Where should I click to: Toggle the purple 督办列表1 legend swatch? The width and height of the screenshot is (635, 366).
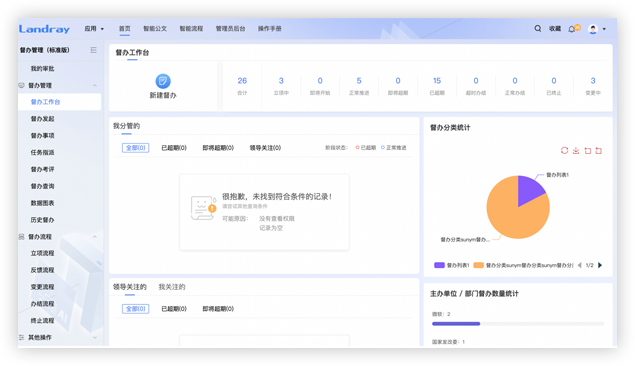439,265
